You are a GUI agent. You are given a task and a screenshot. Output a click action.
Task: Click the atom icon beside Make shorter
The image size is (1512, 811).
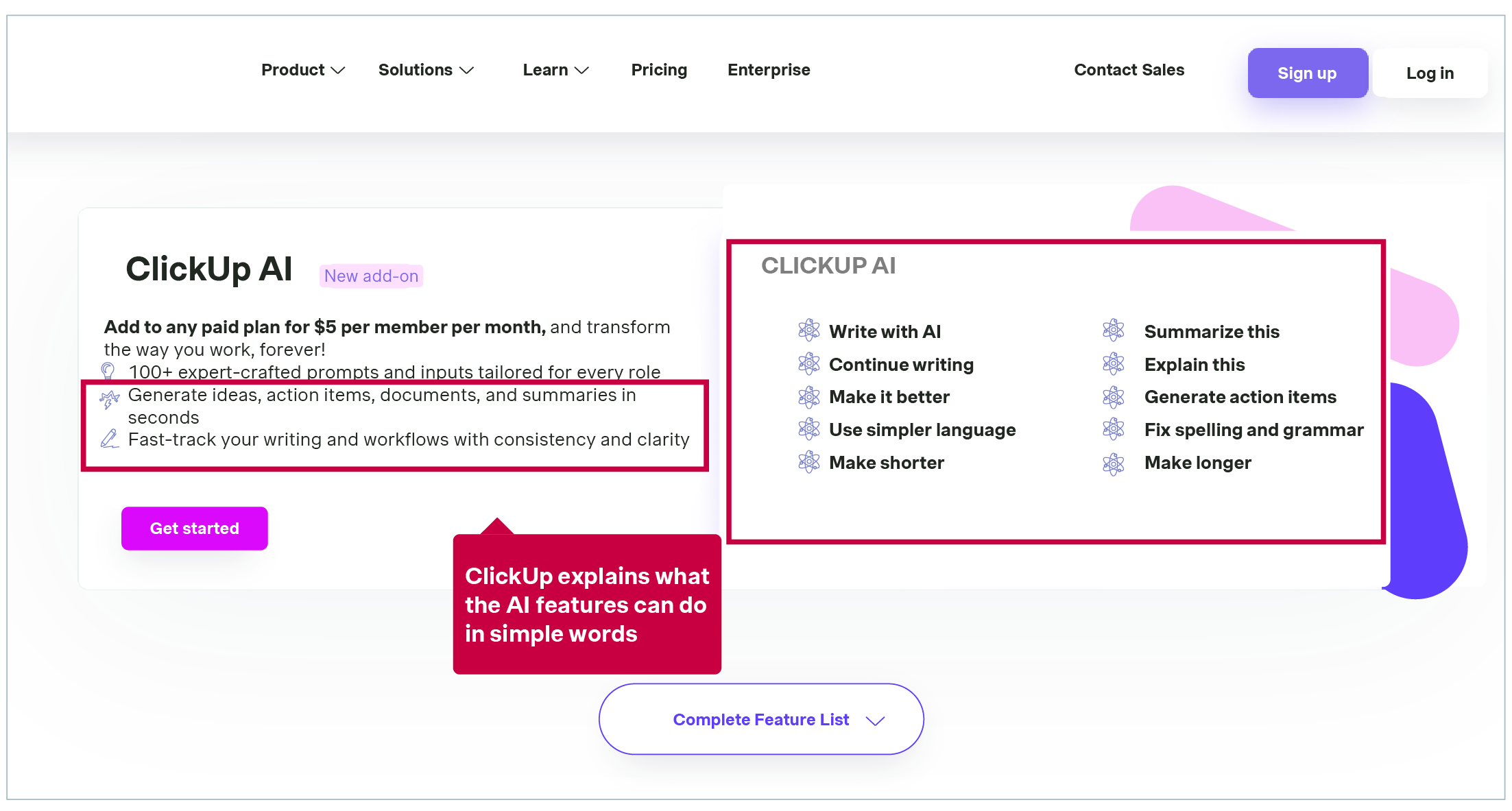(x=808, y=462)
